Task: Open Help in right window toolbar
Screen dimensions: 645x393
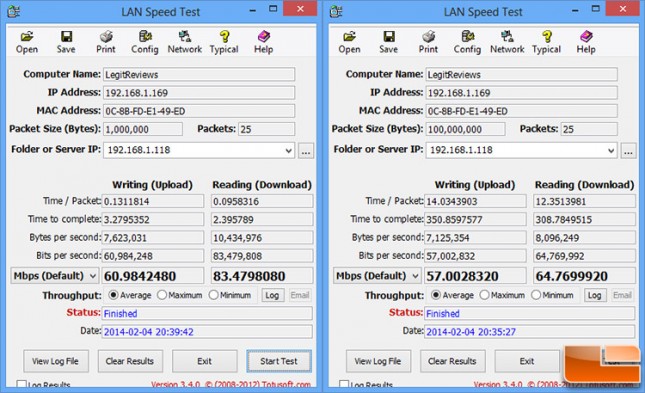Action: (x=586, y=42)
